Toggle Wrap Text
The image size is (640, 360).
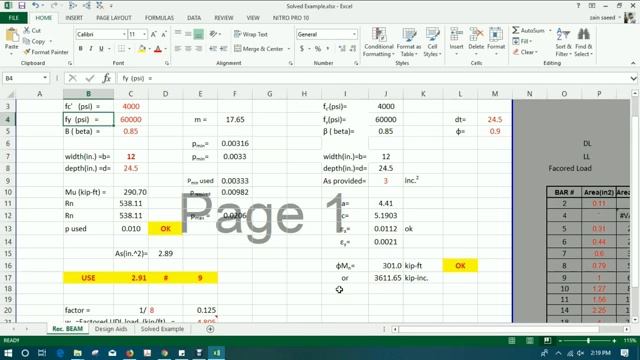point(251,34)
